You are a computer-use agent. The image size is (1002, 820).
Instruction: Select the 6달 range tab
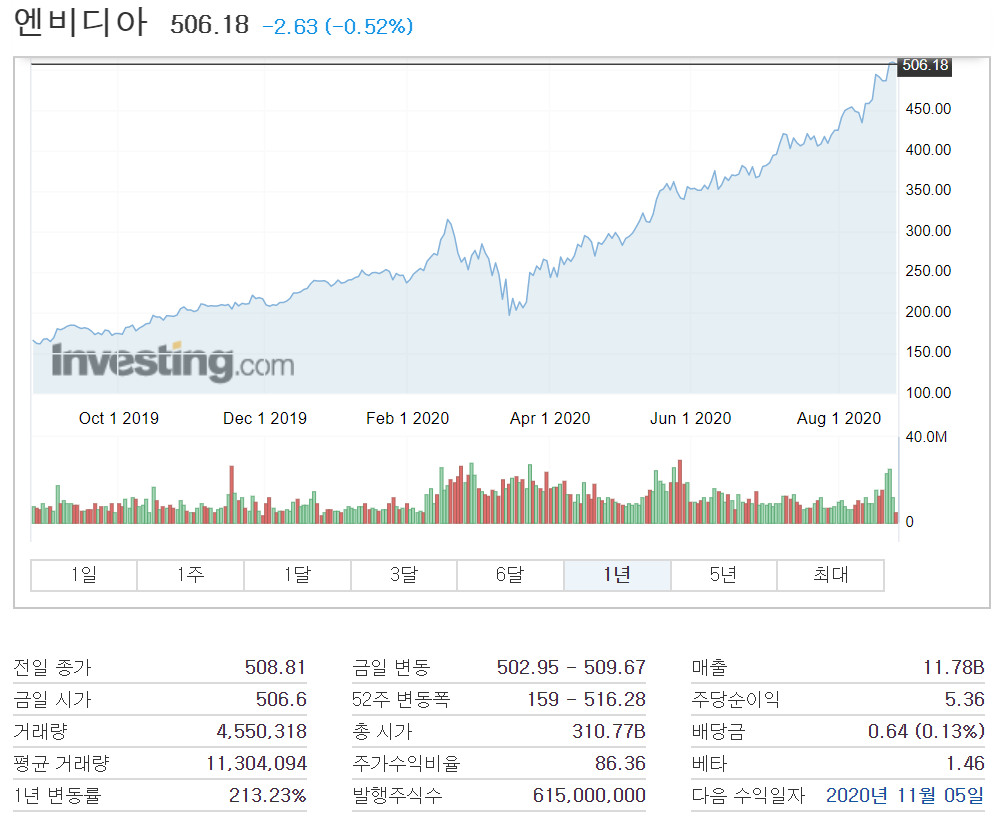pyautogui.click(x=511, y=575)
